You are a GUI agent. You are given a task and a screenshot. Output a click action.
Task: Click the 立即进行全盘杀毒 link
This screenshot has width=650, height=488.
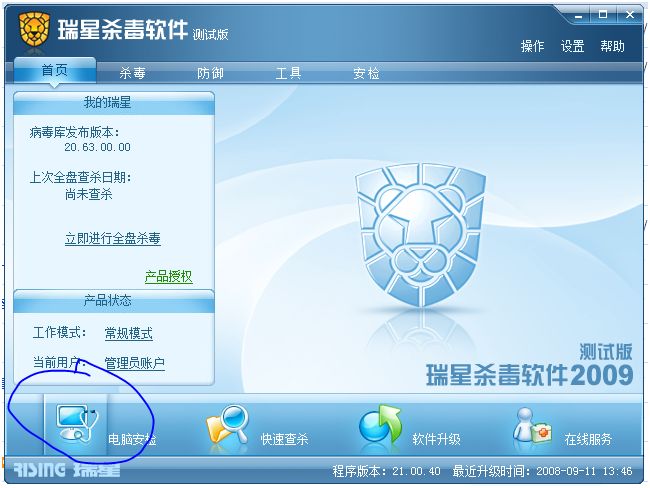click(113, 238)
